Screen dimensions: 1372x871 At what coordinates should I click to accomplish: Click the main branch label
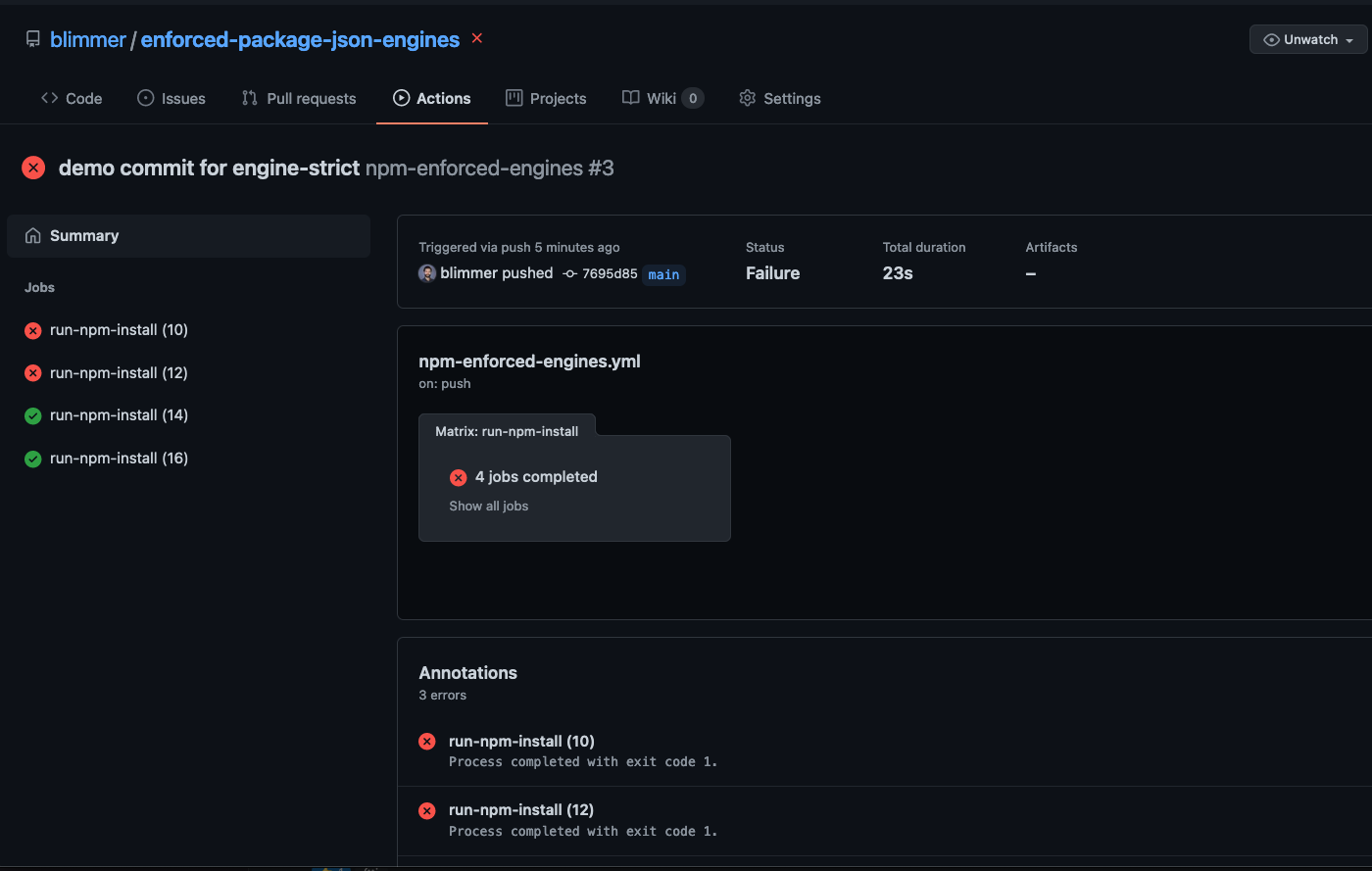pyautogui.click(x=663, y=274)
